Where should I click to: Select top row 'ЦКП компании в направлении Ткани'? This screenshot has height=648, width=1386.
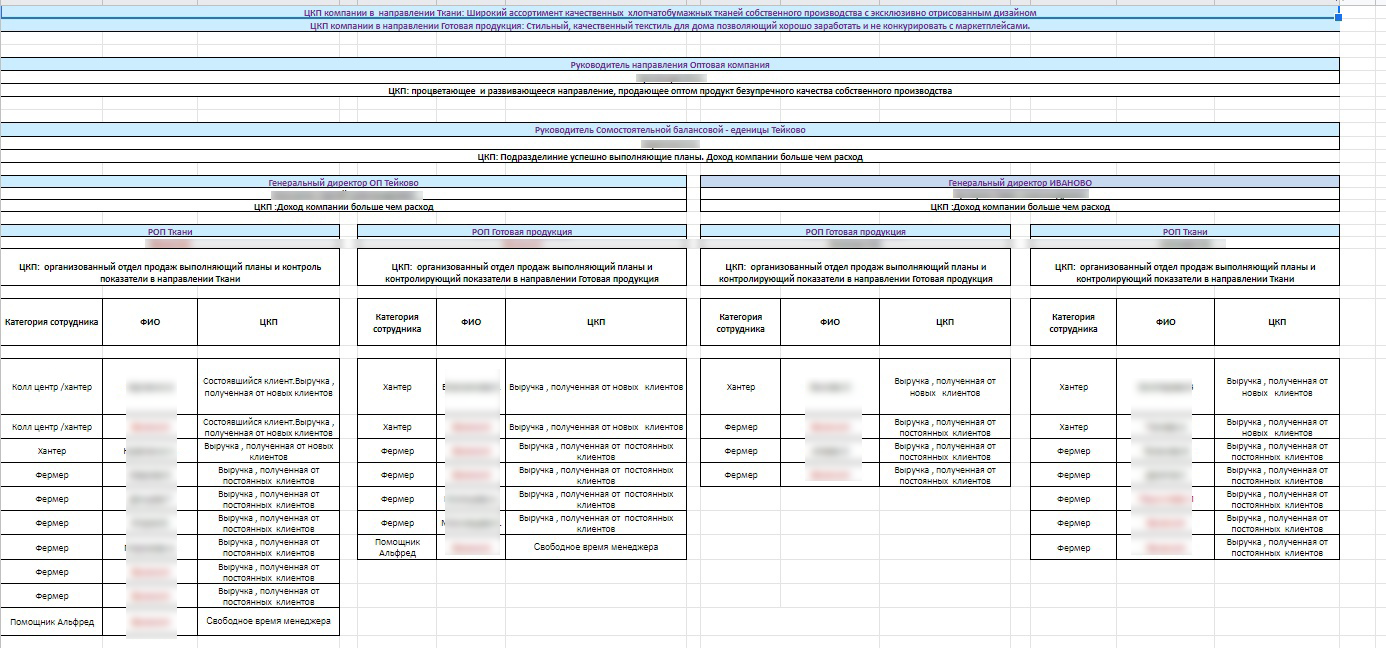click(669, 13)
